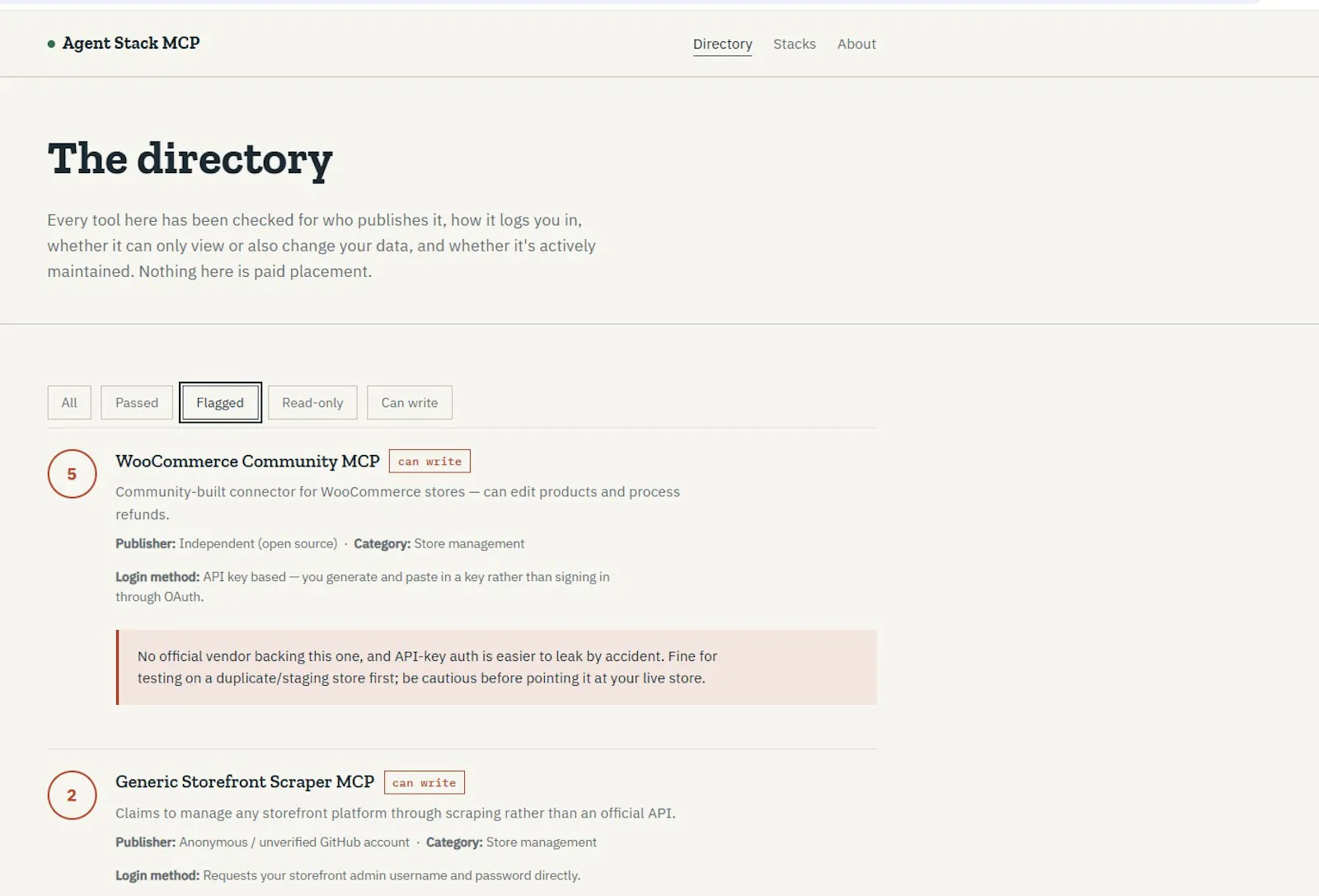Click the warning note about API-key auth
Screen dimensions: 1319x896
tap(496, 668)
